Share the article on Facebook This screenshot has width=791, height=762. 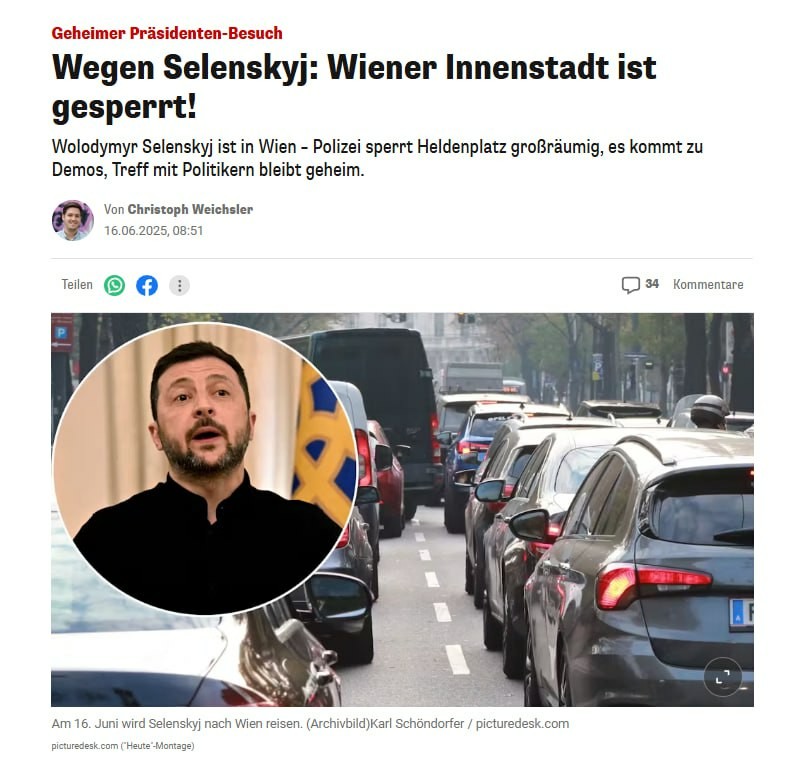click(147, 286)
